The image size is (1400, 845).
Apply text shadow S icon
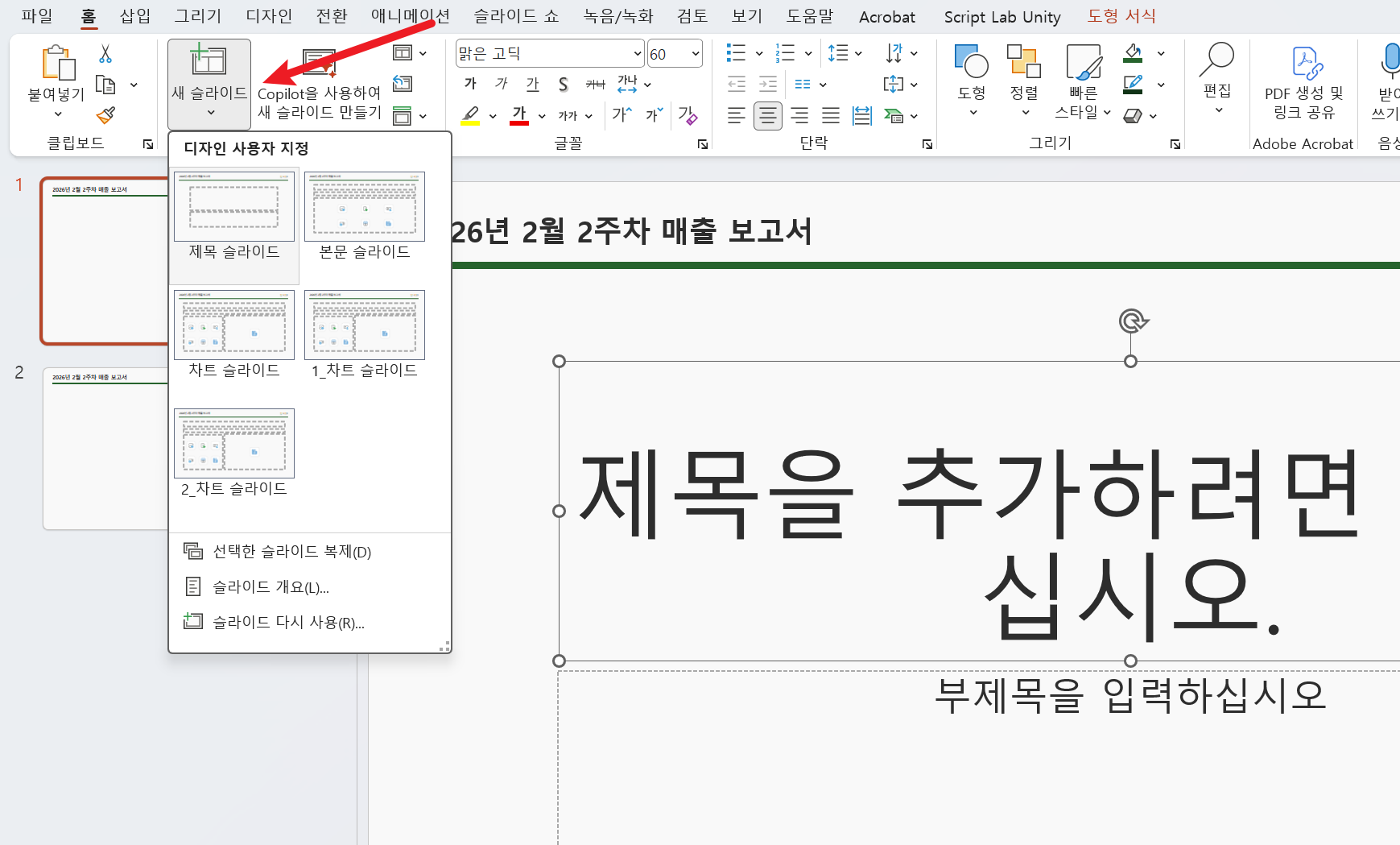click(x=564, y=84)
